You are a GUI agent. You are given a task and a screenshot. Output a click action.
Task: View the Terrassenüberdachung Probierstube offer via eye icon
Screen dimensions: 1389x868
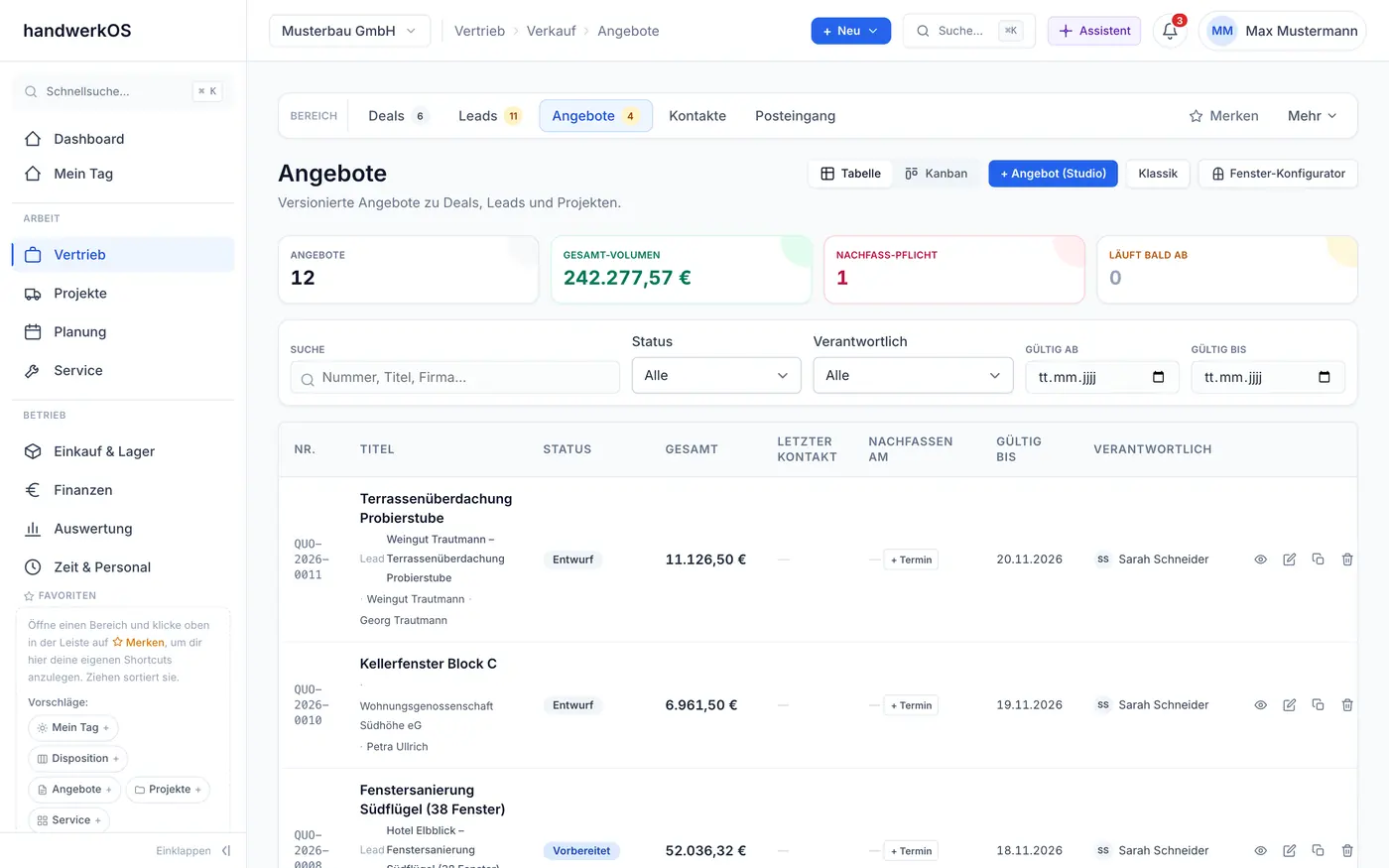[x=1260, y=559]
